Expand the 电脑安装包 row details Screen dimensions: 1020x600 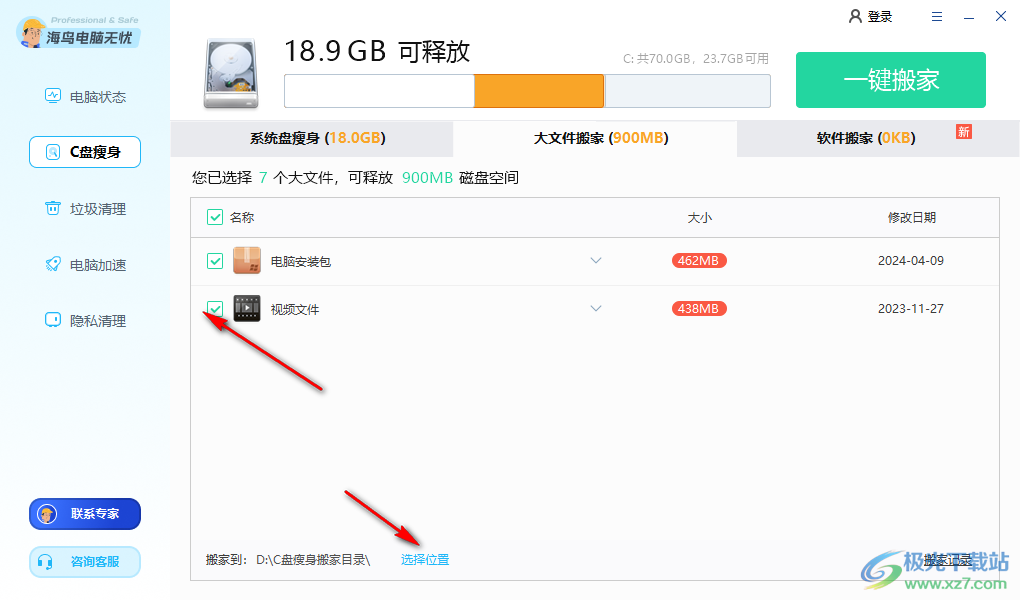click(596, 261)
